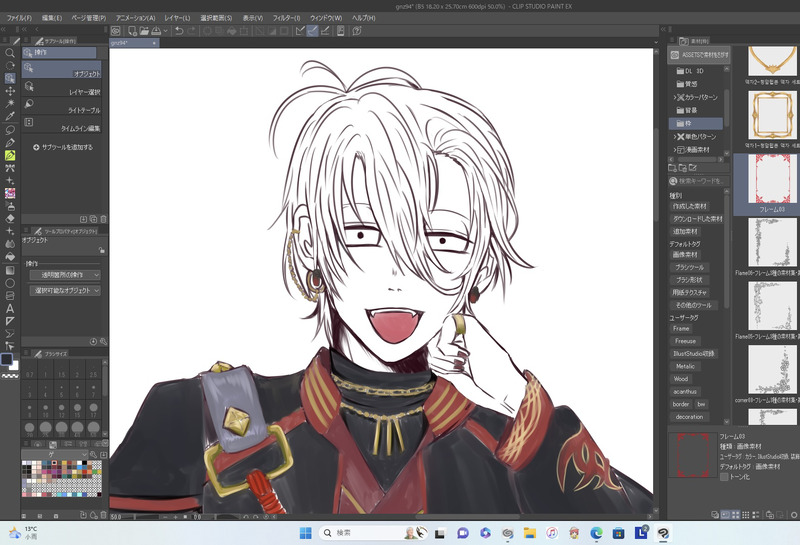Click the Undo arrow in command bar

tap(179, 31)
